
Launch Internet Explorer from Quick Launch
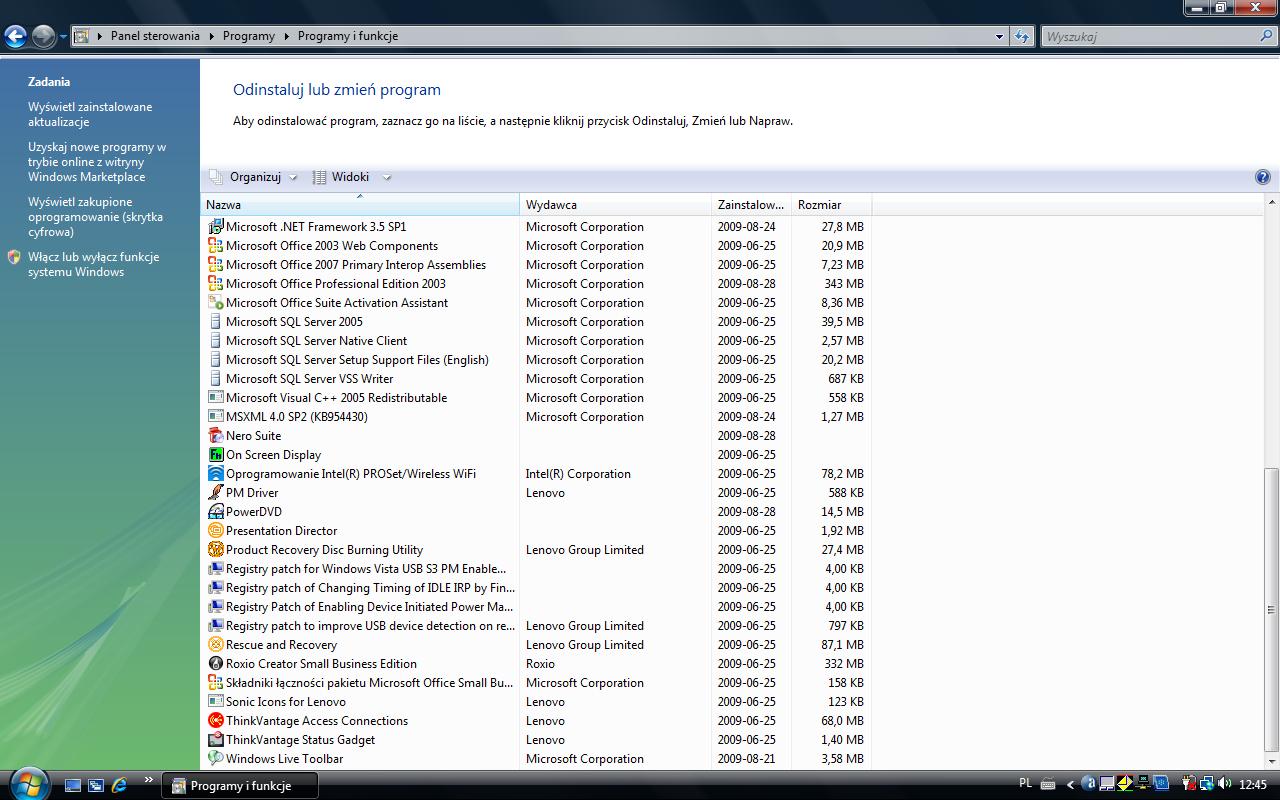tap(120, 785)
